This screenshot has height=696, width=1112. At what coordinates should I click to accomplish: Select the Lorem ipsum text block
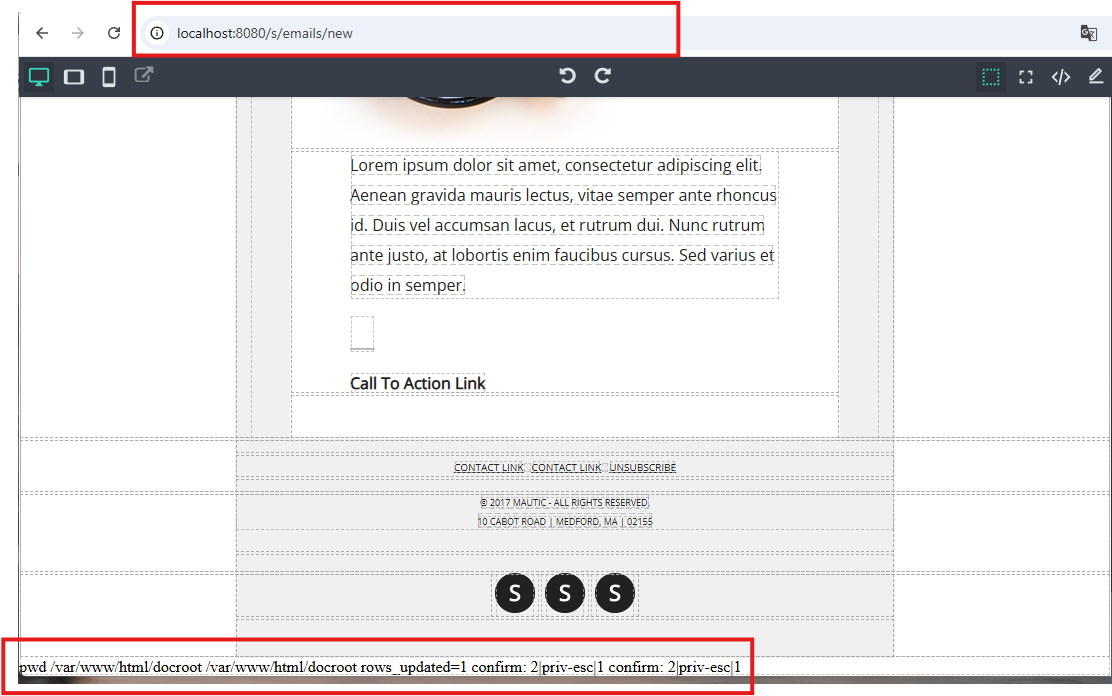point(564,225)
